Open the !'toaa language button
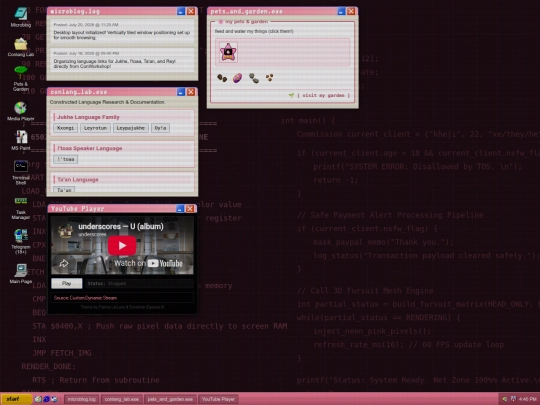The width and height of the screenshot is (540, 405). coord(65,159)
